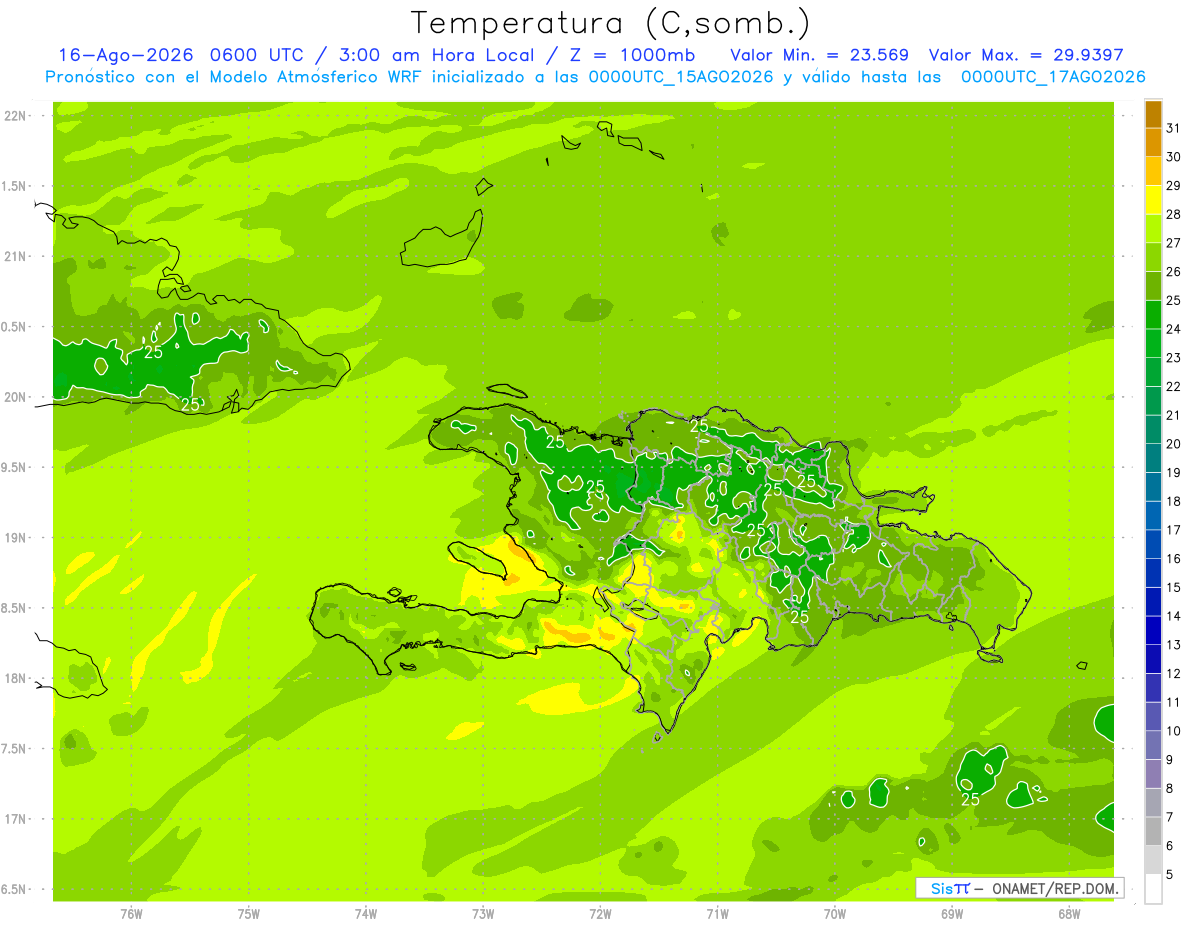Pick the purple swatch between 9 and 10
The height and width of the screenshot is (927, 1200).
1153,745
